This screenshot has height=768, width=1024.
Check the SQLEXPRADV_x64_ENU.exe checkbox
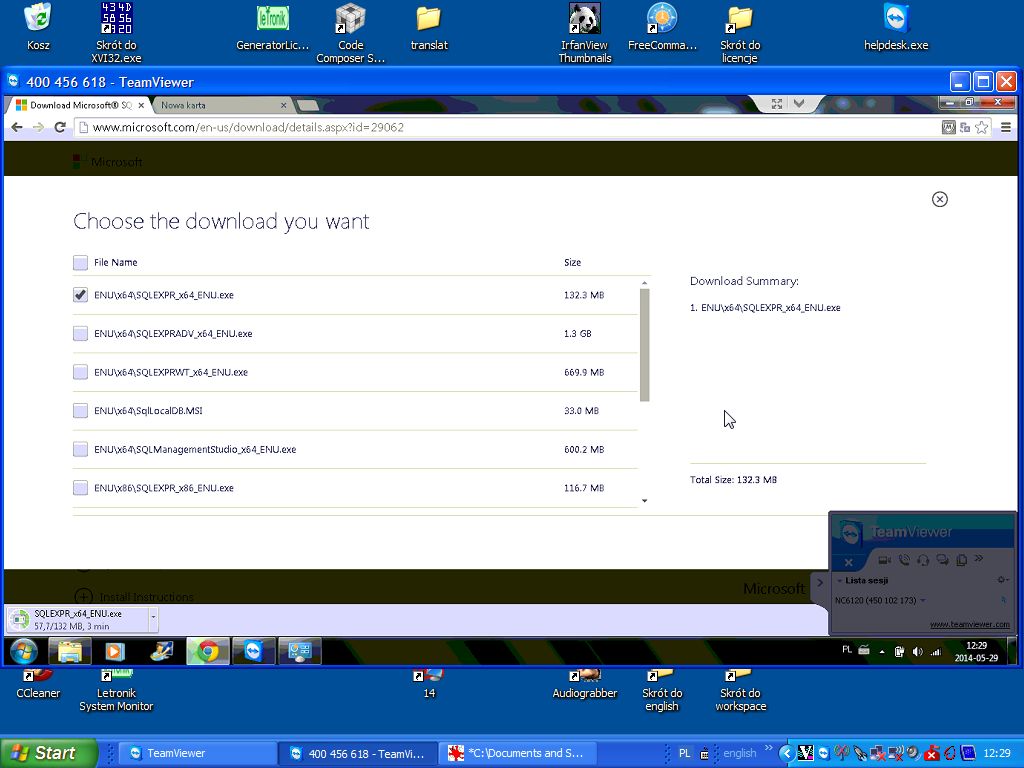[x=80, y=334]
